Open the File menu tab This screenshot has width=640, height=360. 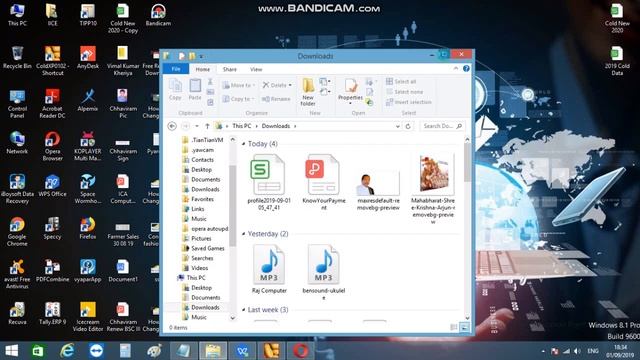[176, 69]
